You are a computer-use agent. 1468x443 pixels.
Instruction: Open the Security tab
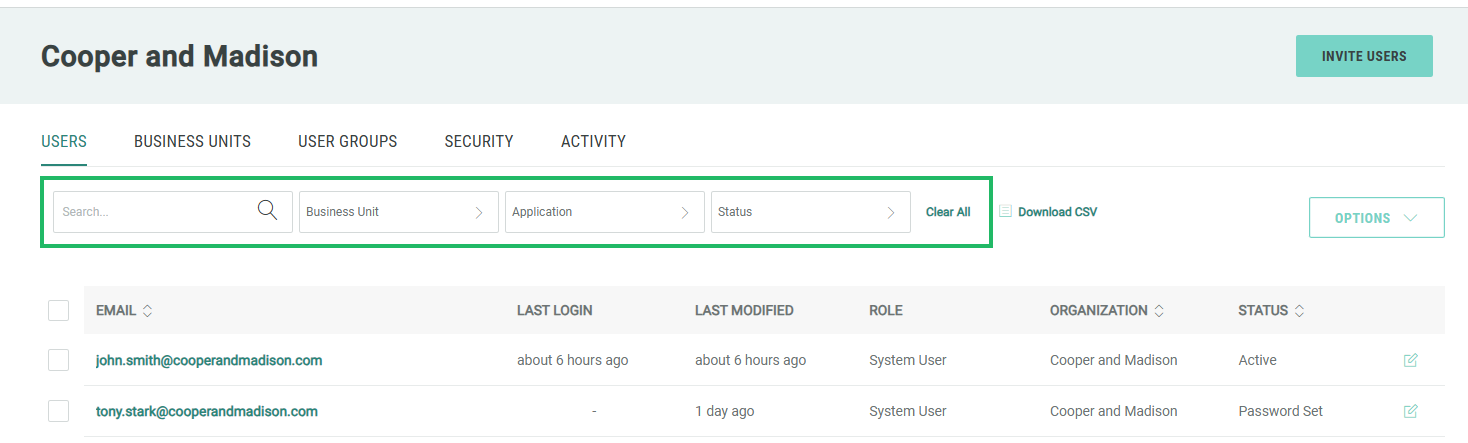tap(478, 142)
